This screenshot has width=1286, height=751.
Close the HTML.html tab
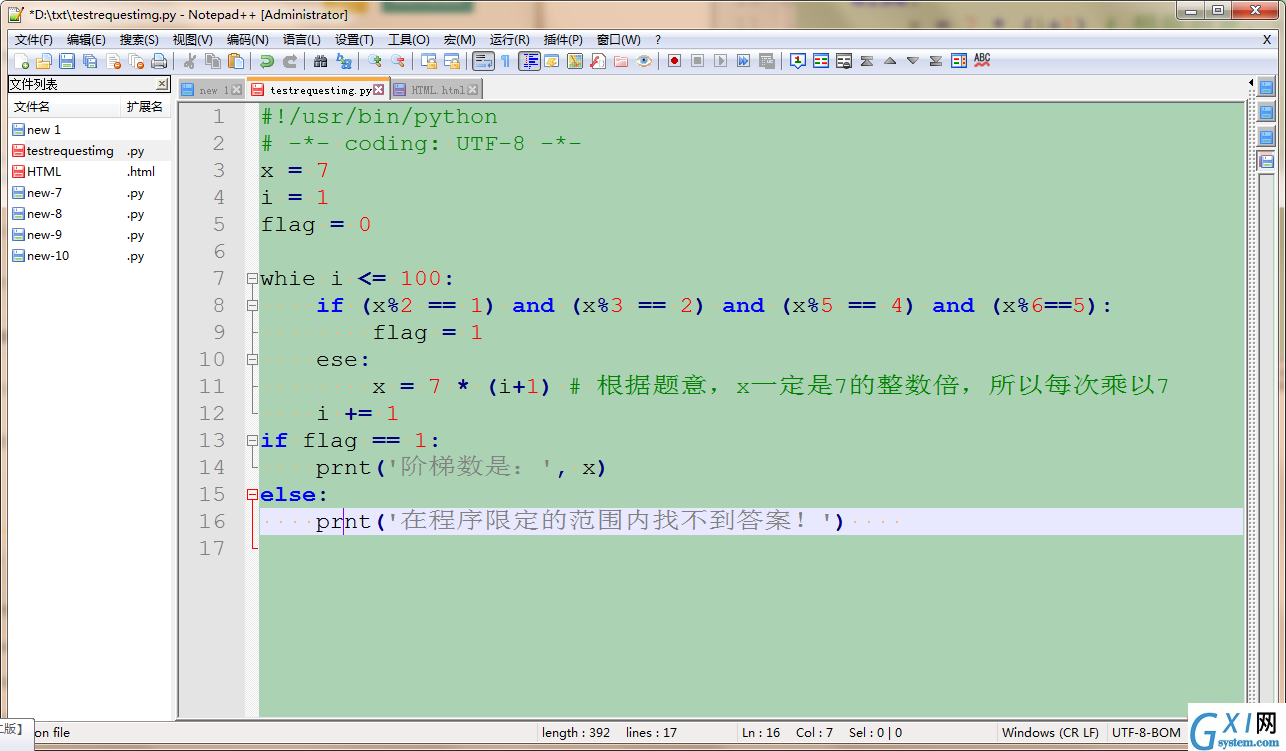point(474,90)
